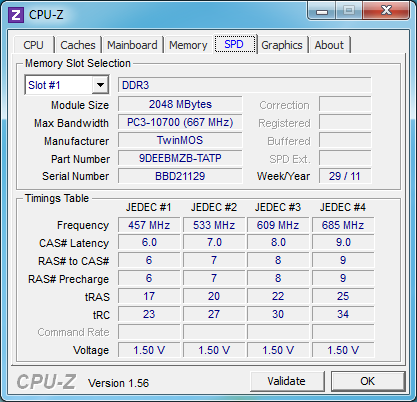Viewport: 417px width, 402px height.
Task: Go to the Mainboard tab
Action: (x=132, y=45)
